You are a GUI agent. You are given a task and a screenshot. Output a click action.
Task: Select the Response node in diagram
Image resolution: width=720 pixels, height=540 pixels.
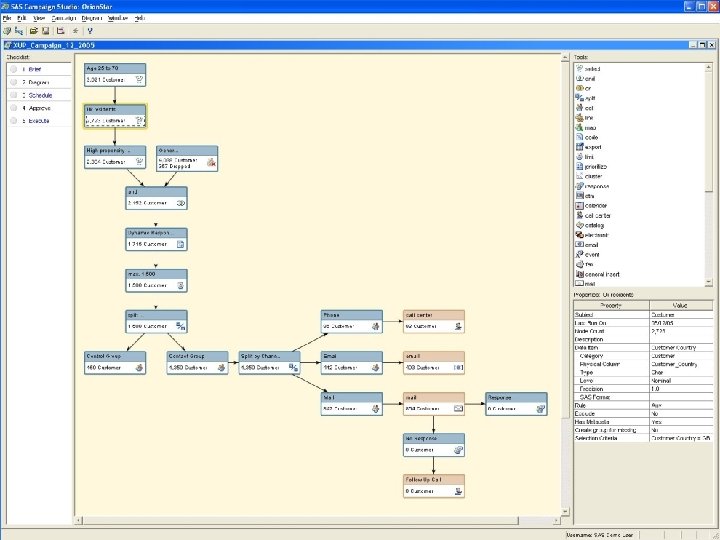pos(516,404)
